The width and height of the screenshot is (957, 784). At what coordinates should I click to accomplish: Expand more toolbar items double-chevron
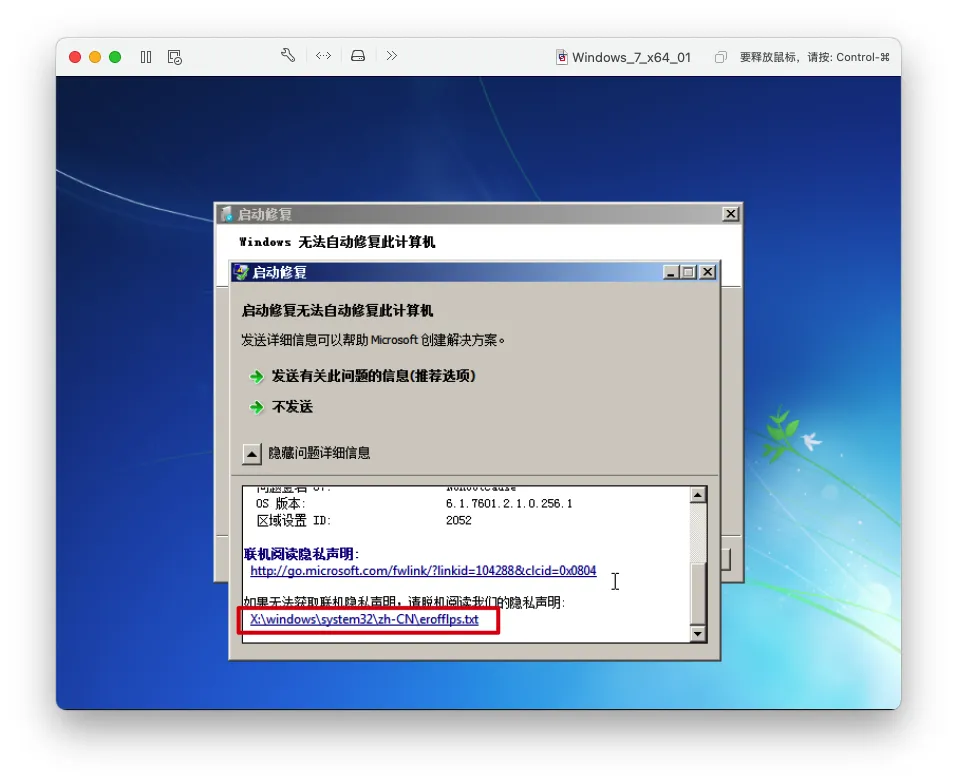coord(392,56)
